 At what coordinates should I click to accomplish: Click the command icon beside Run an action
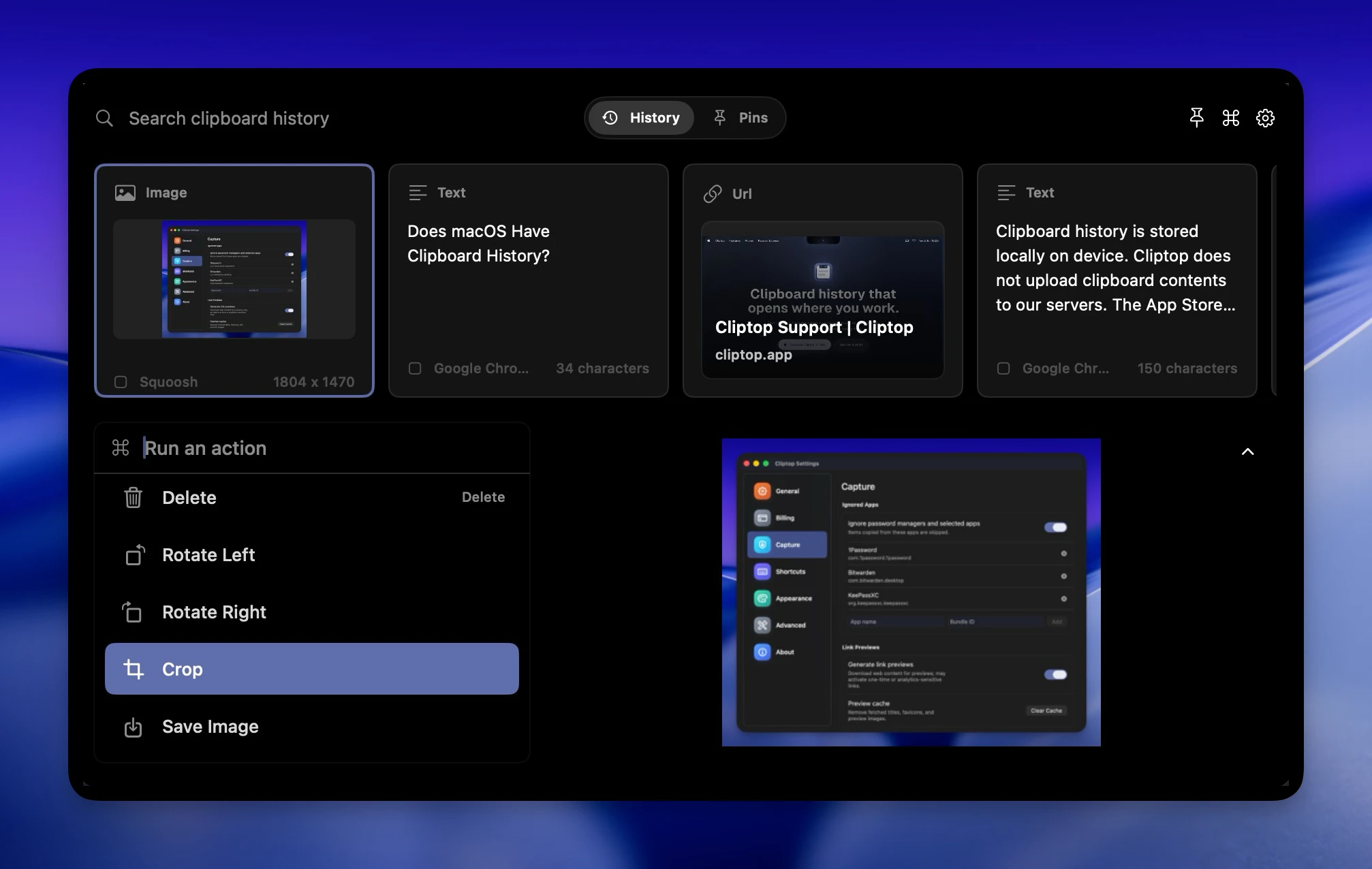[121, 447]
